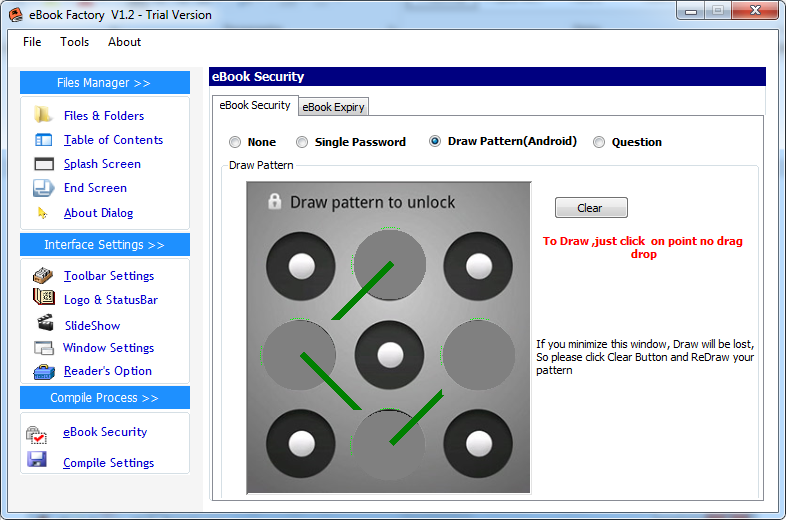The image size is (786, 520).
Task: Open the Logo & StatusBar link
Action: 111,300
